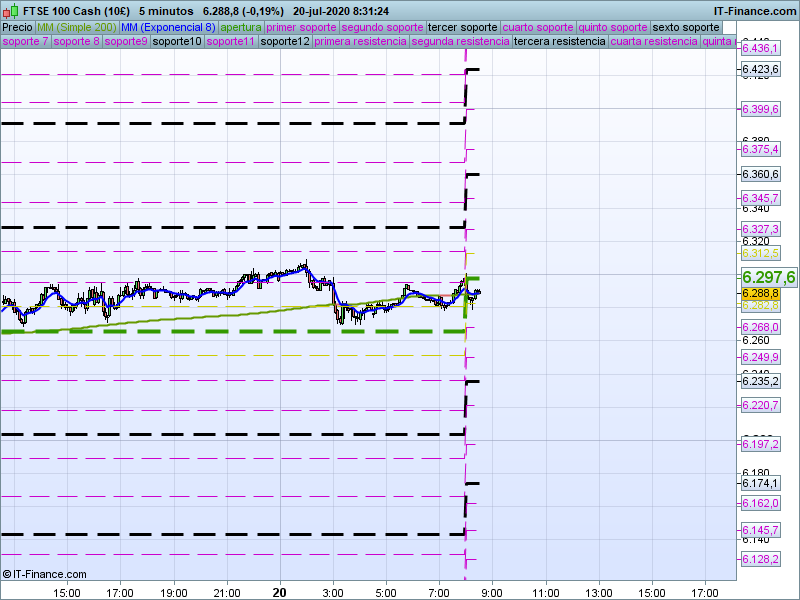Select the sexto soporte indicator label
This screenshot has width=800, height=600.
click(x=685, y=27)
